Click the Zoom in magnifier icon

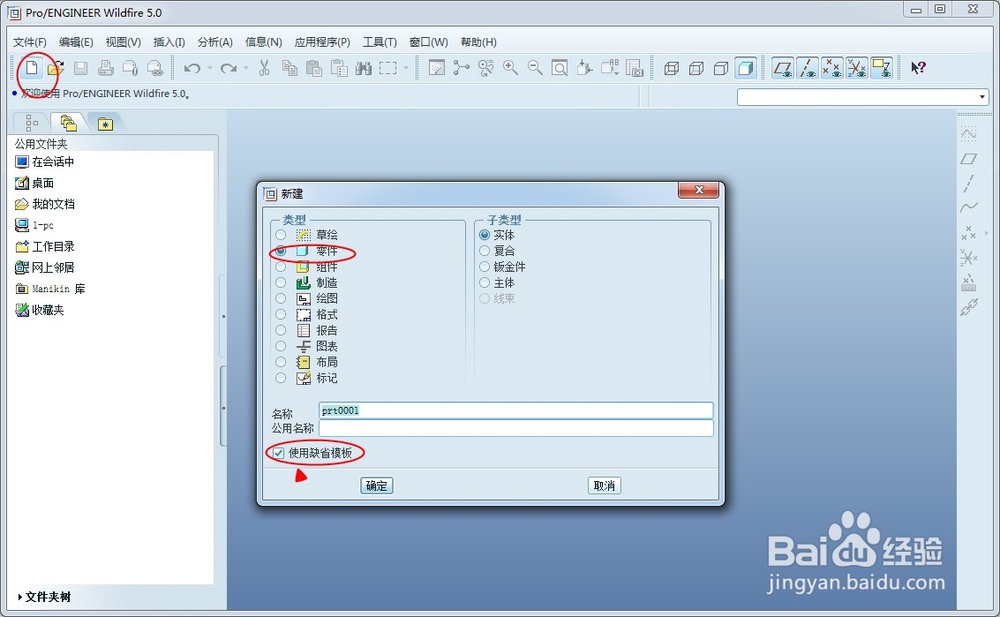click(510, 68)
